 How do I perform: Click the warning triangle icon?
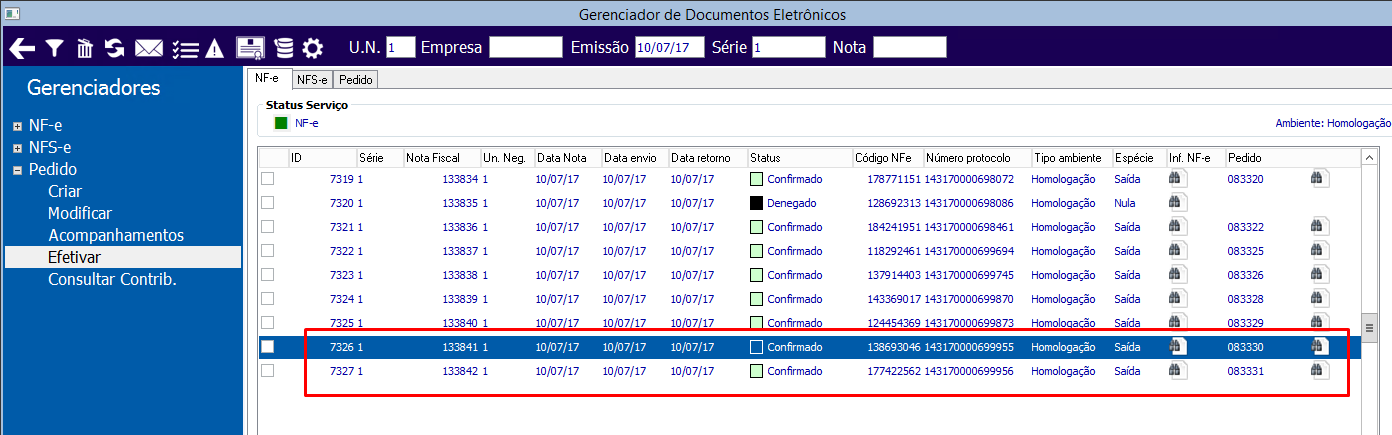pyautogui.click(x=214, y=48)
